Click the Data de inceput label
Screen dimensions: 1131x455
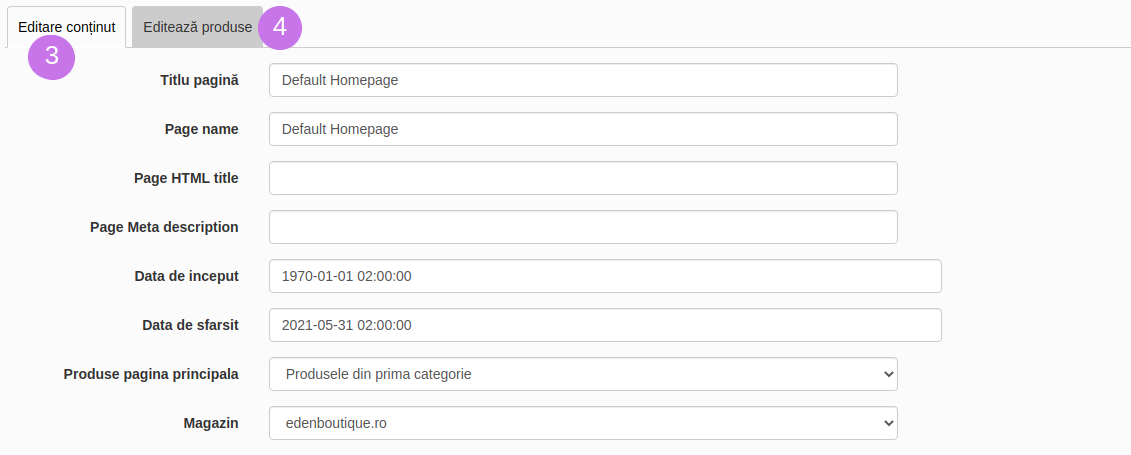pyautogui.click(x=187, y=276)
